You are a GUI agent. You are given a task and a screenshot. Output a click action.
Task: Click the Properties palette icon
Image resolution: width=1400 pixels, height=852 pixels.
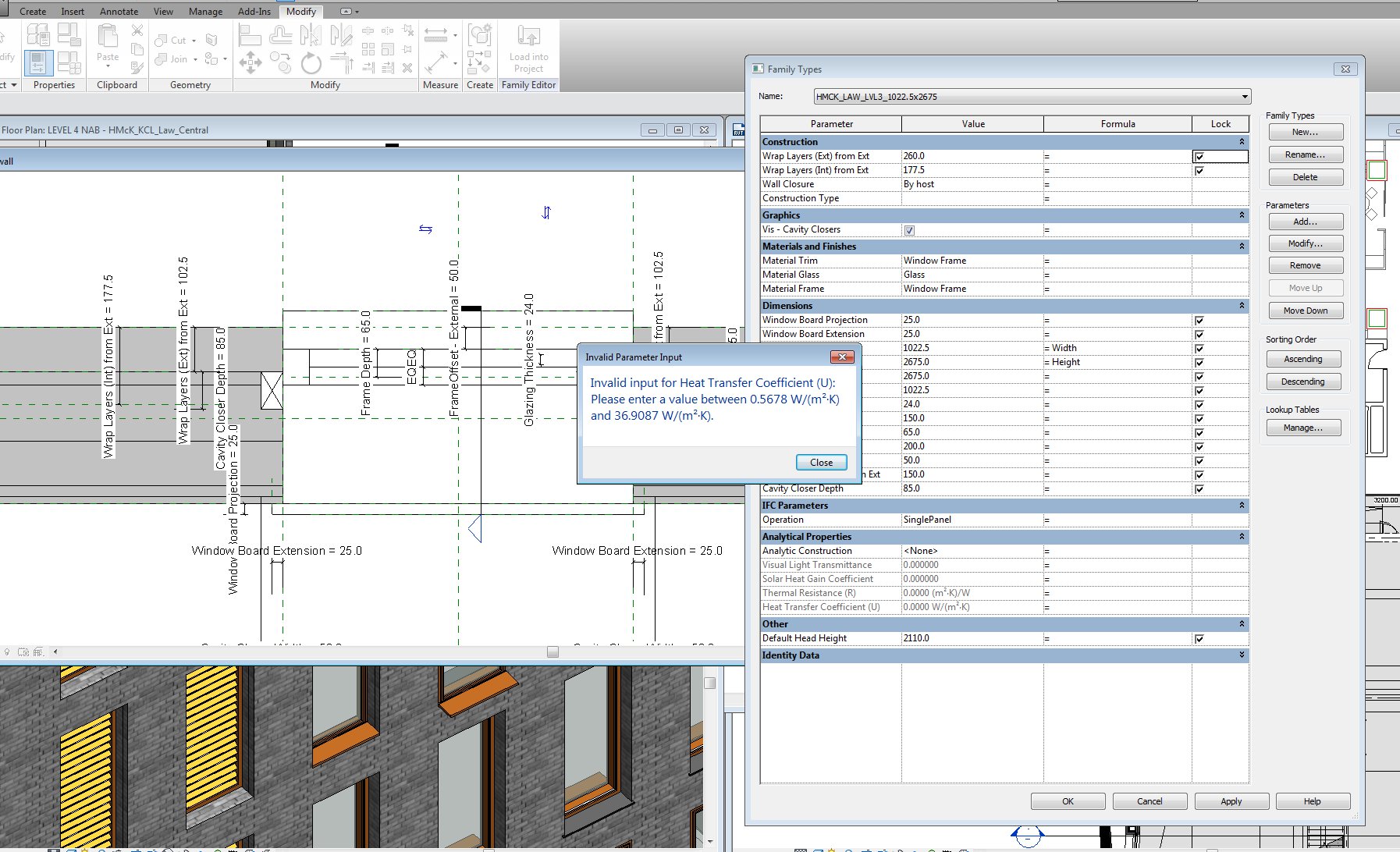[38, 62]
